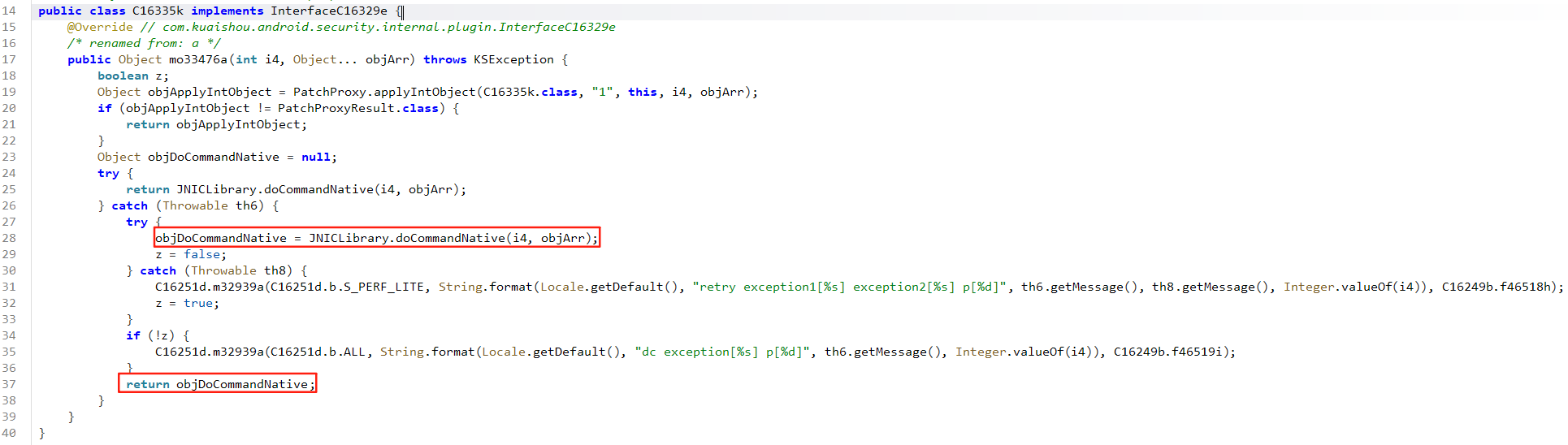Click line number 14 in the gutter
This screenshot has height=445, width=1568.
9,11
